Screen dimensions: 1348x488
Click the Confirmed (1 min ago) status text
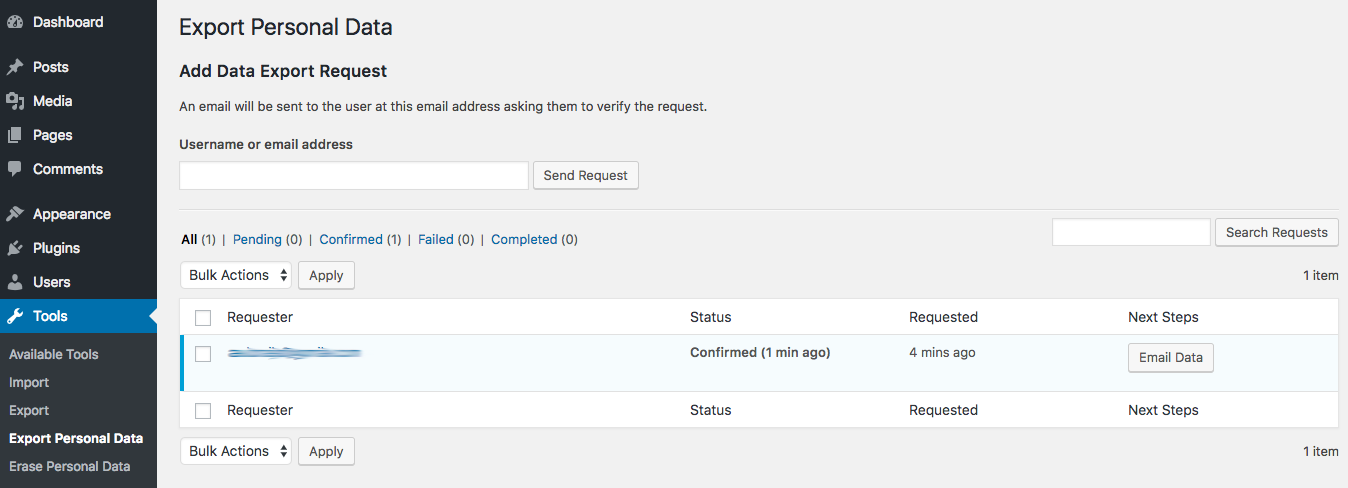click(760, 353)
